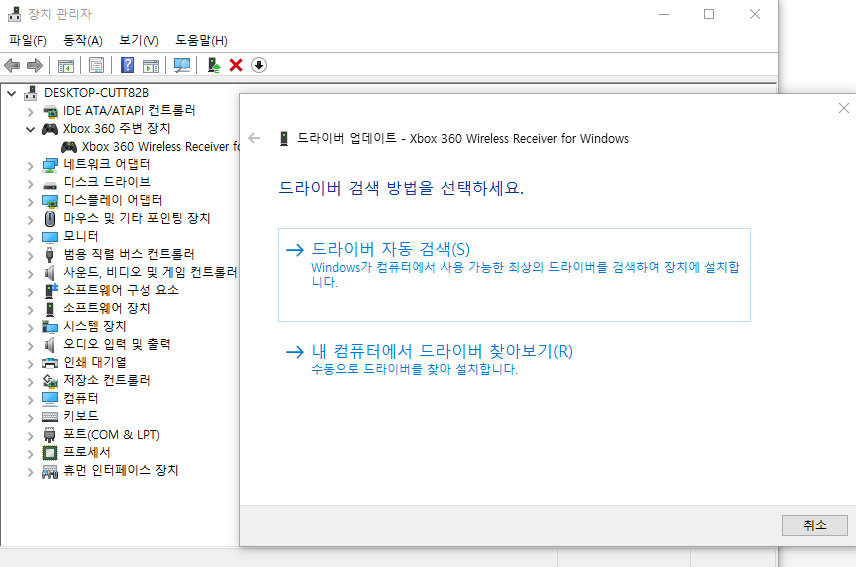Collapse the Xbox 360 주변 장치 node
This screenshot has height=567, width=856.
point(31,129)
